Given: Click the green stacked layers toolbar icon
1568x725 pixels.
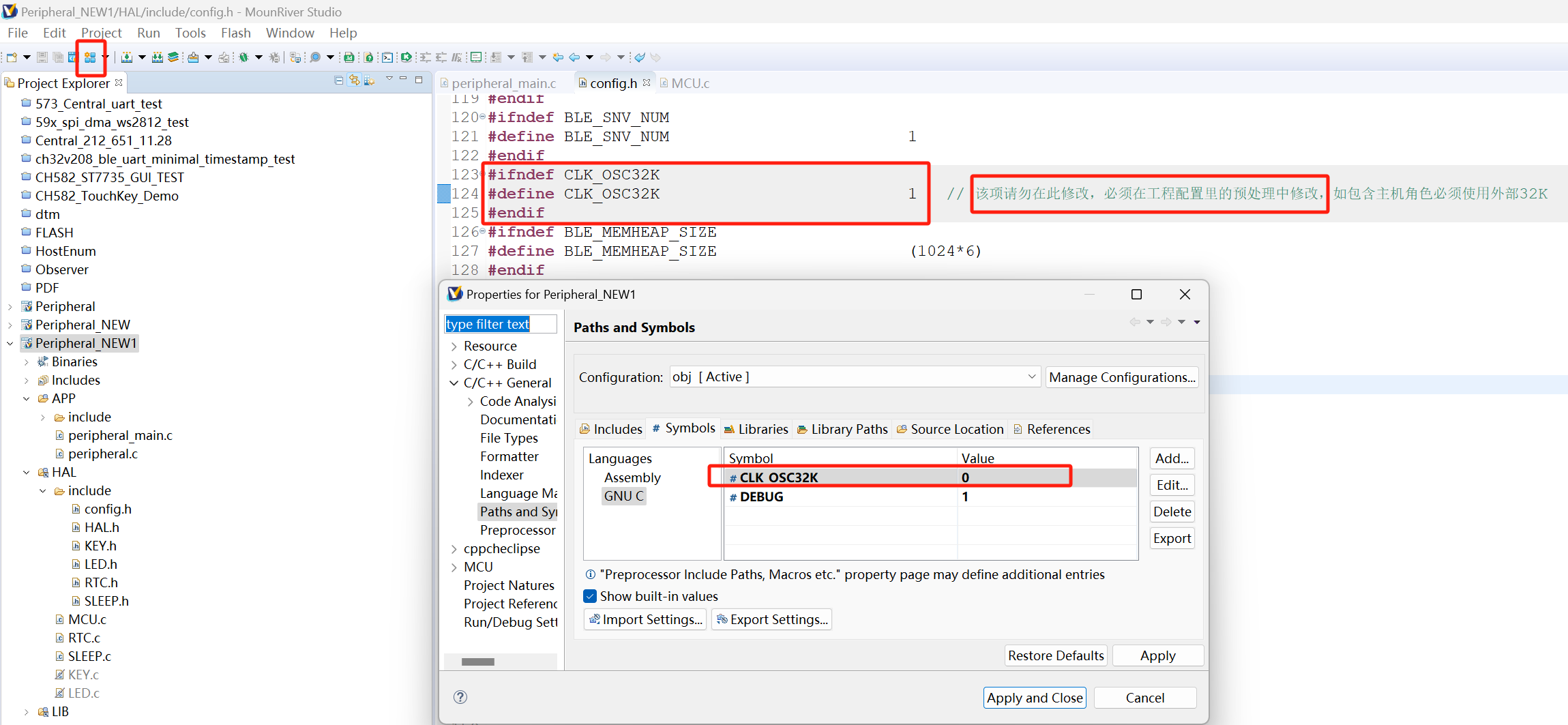Looking at the screenshot, I should point(173,57).
